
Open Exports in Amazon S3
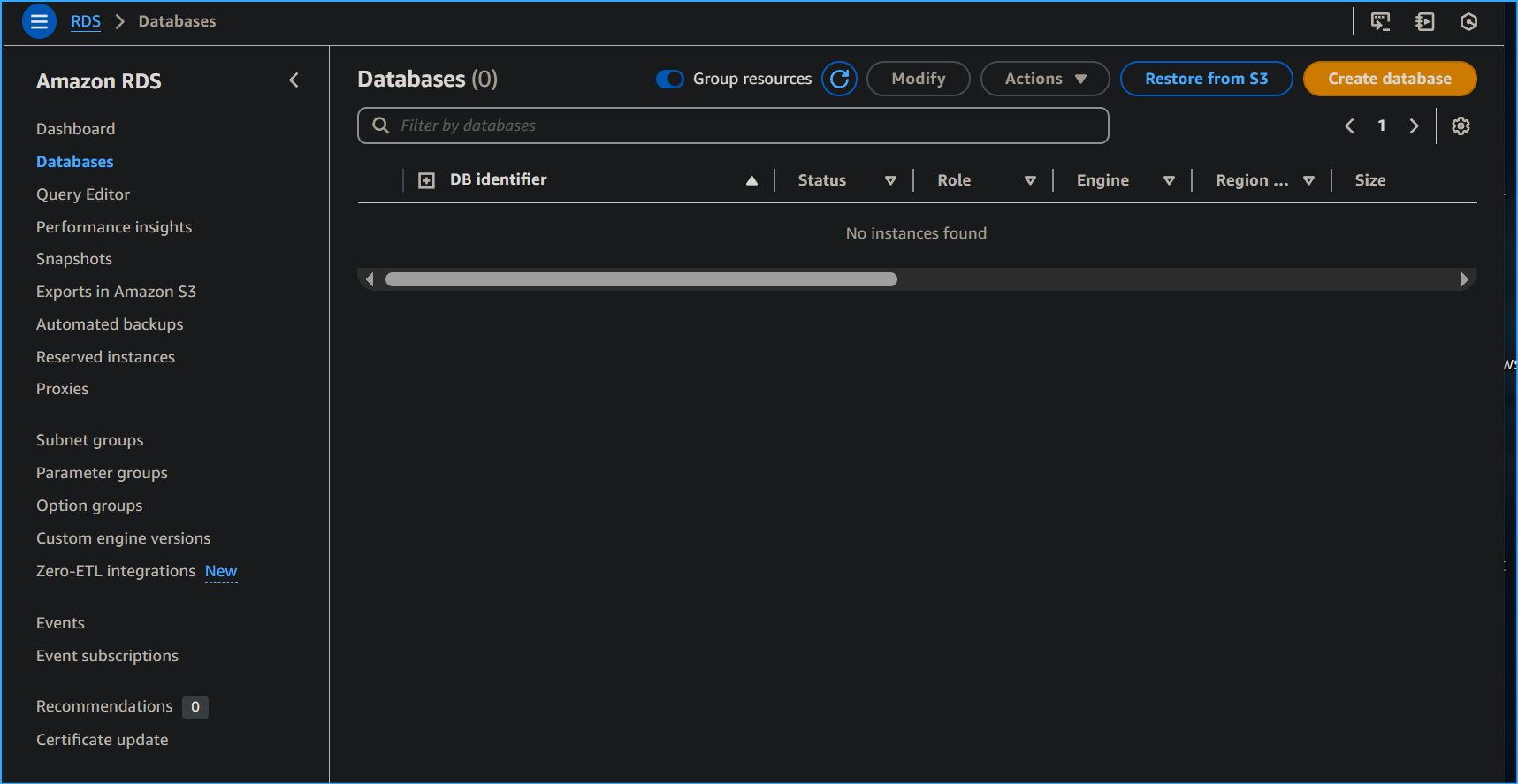[x=116, y=292]
